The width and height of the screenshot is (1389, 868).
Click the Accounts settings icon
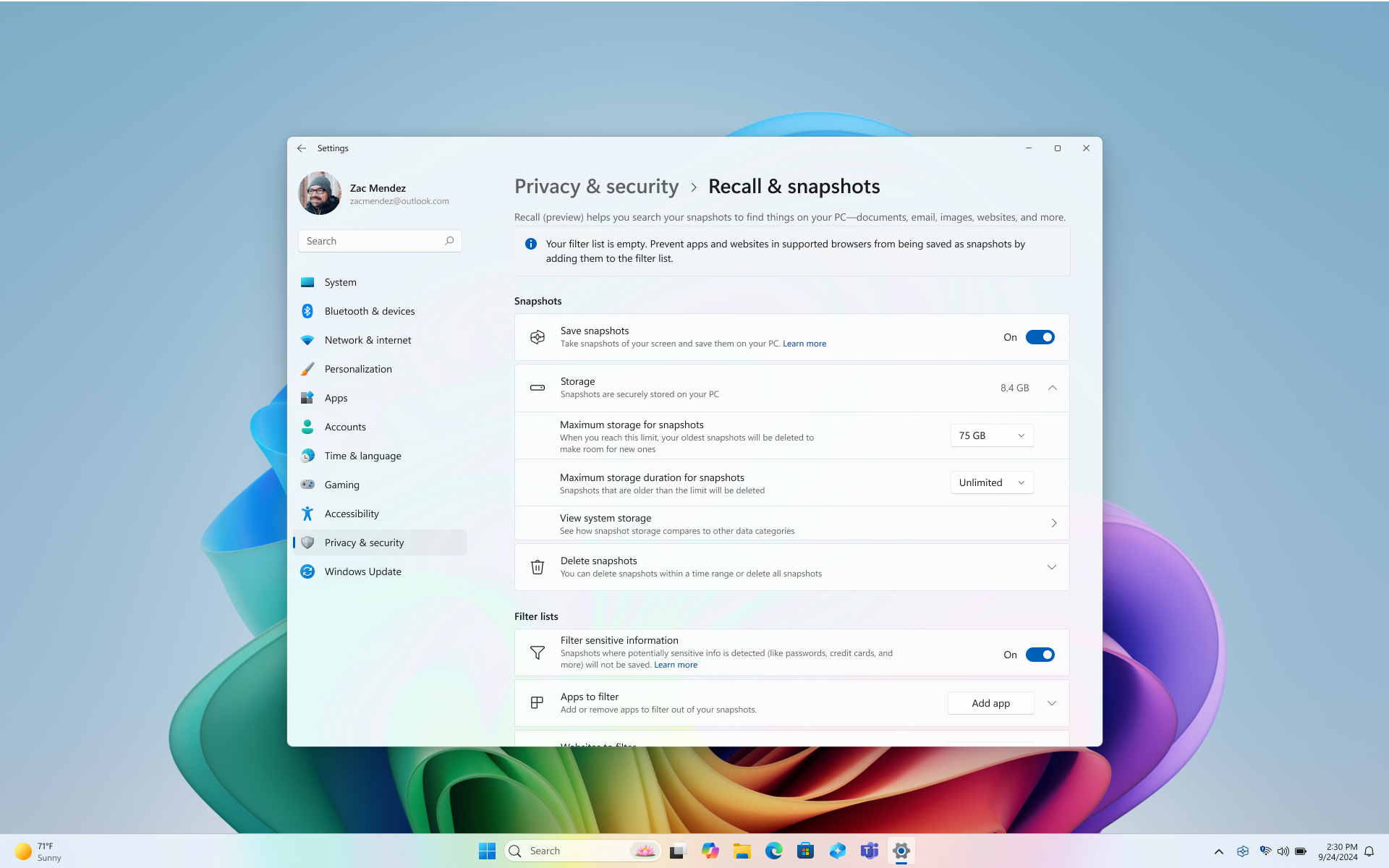(x=307, y=426)
